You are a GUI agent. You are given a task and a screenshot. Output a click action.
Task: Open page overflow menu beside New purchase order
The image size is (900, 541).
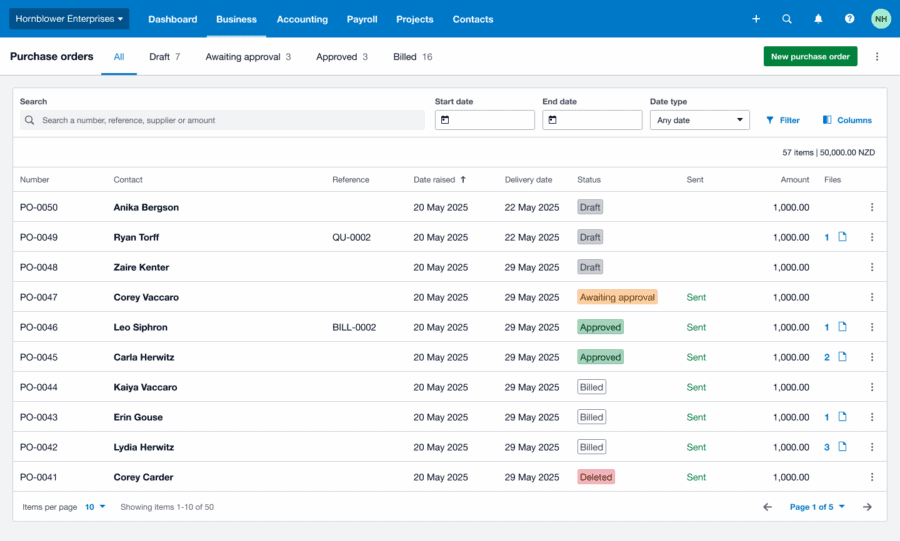[x=877, y=57]
